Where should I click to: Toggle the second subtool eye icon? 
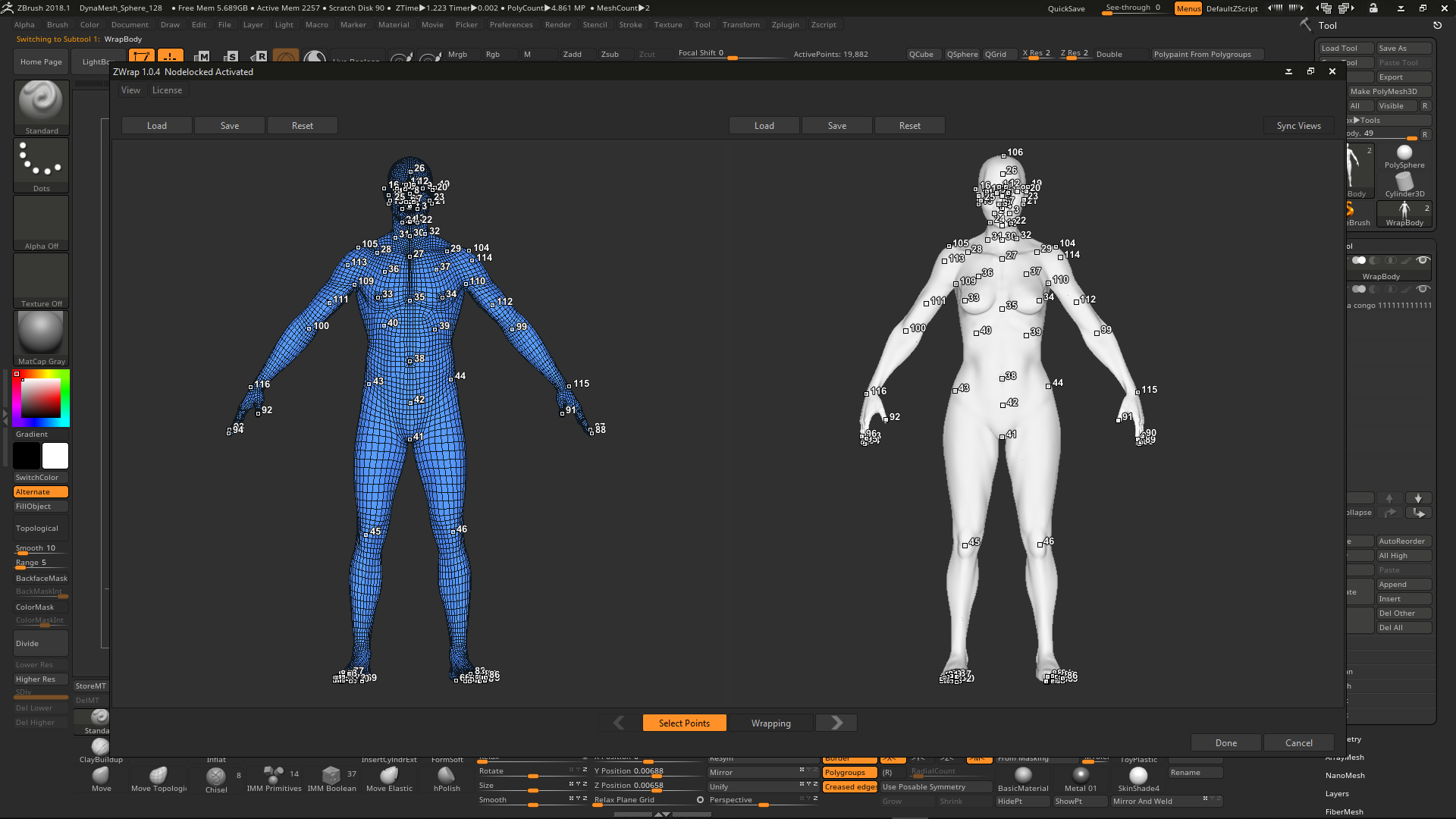click(1423, 289)
